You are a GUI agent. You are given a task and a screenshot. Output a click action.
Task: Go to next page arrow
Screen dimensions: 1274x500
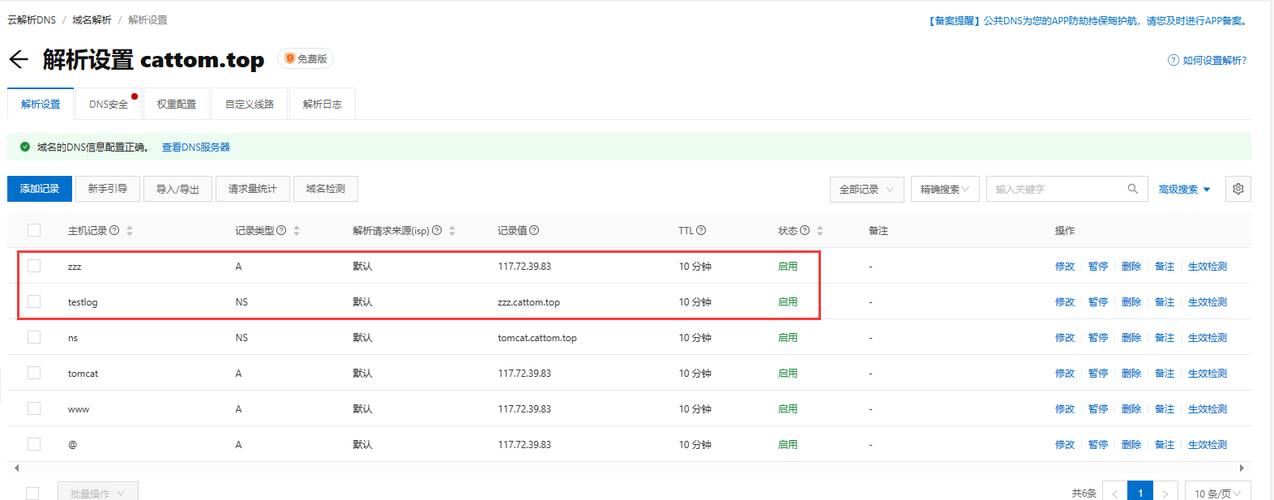[1165, 493]
